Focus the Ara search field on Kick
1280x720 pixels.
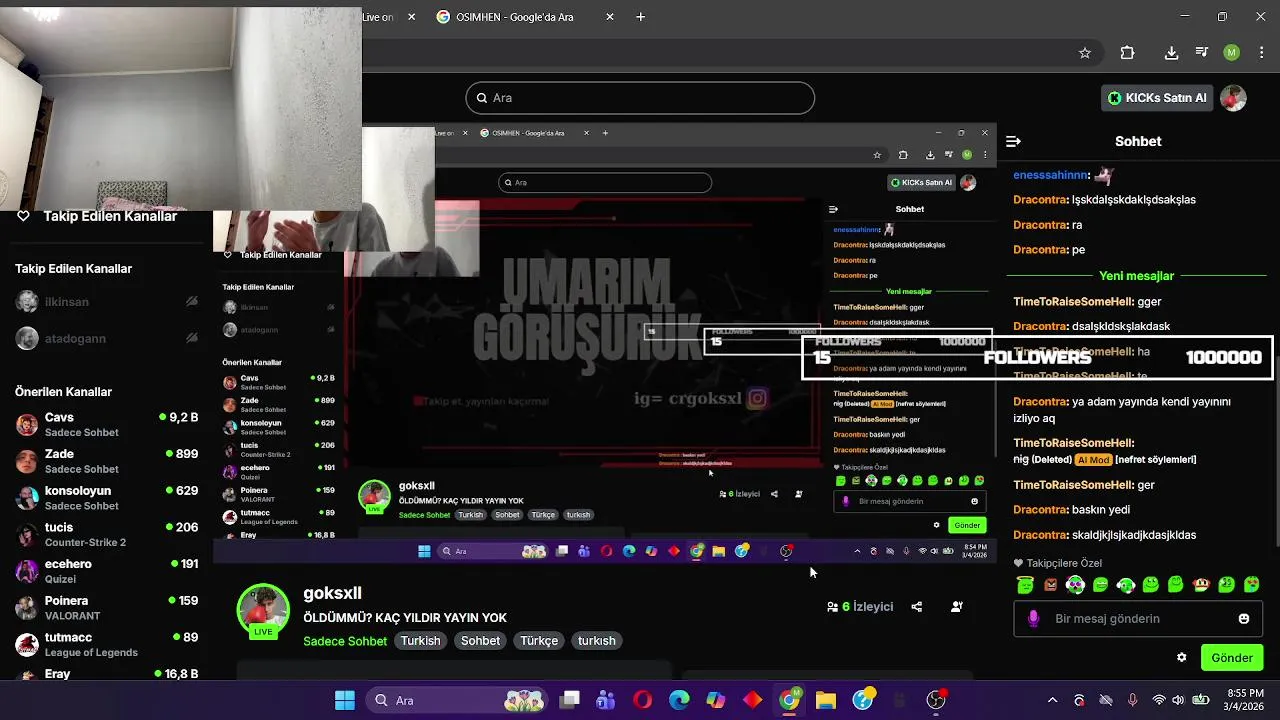(x=640, y=98)
